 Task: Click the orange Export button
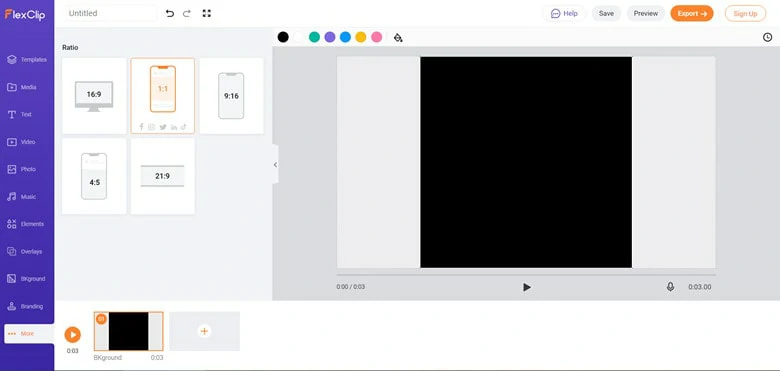691,13
